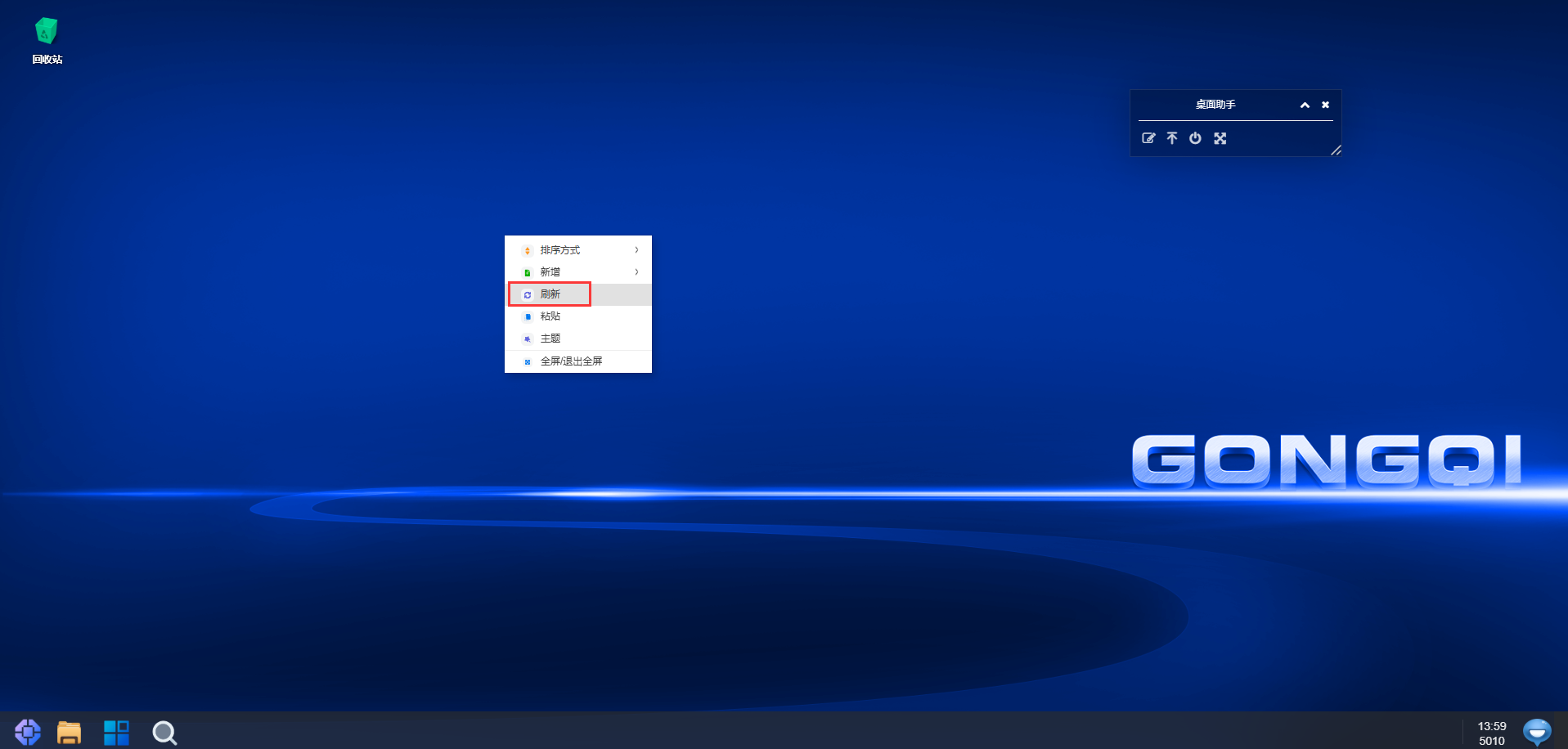Close the 桌面助手 widget

point(1325,105)
